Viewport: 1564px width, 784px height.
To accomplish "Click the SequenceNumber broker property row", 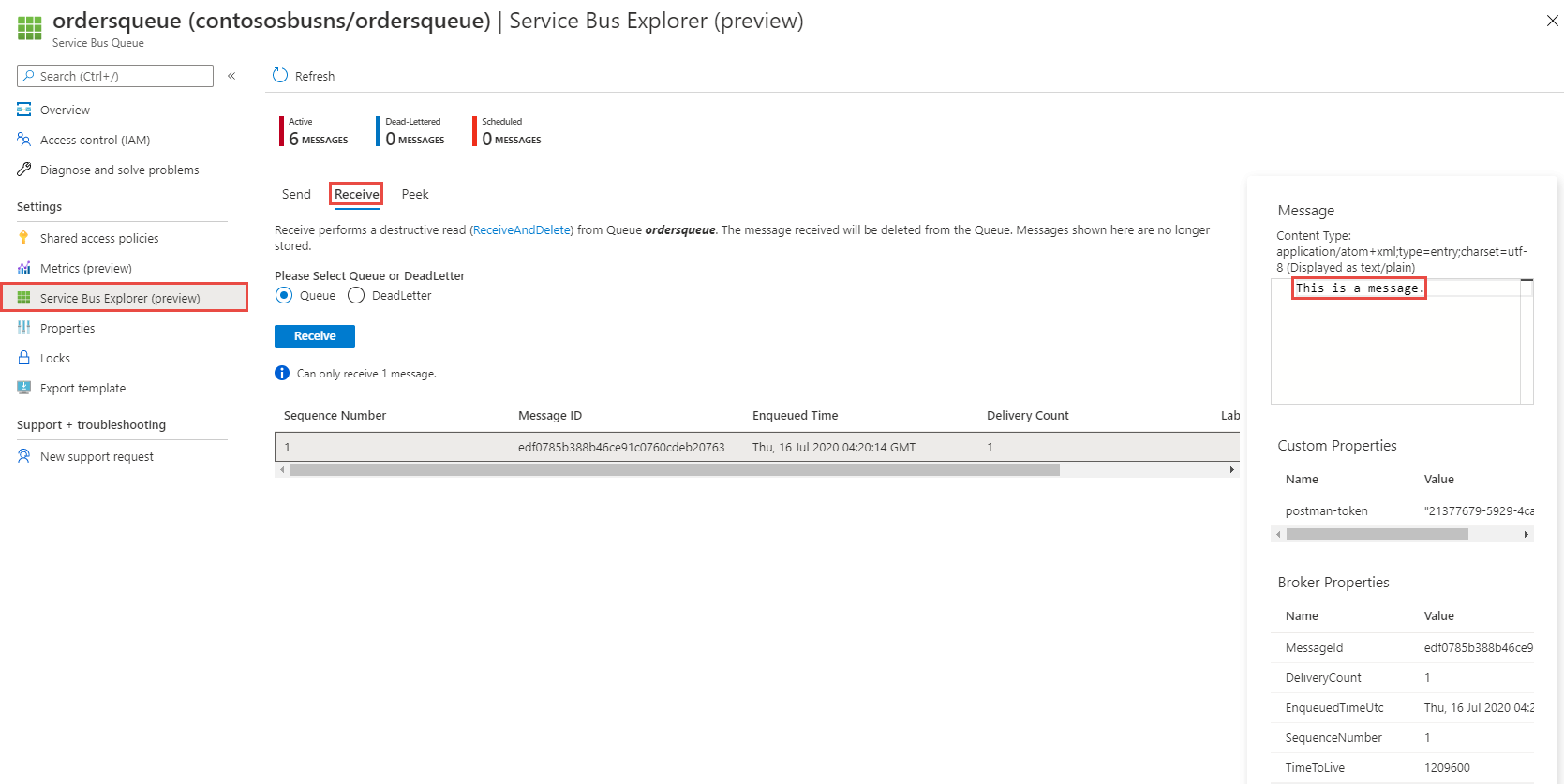I will [1403, 738].
